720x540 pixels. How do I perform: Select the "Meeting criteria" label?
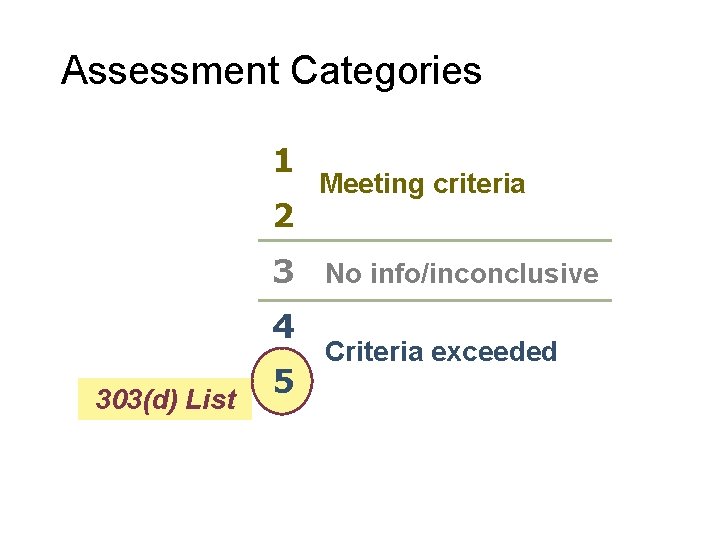point(421,184)
